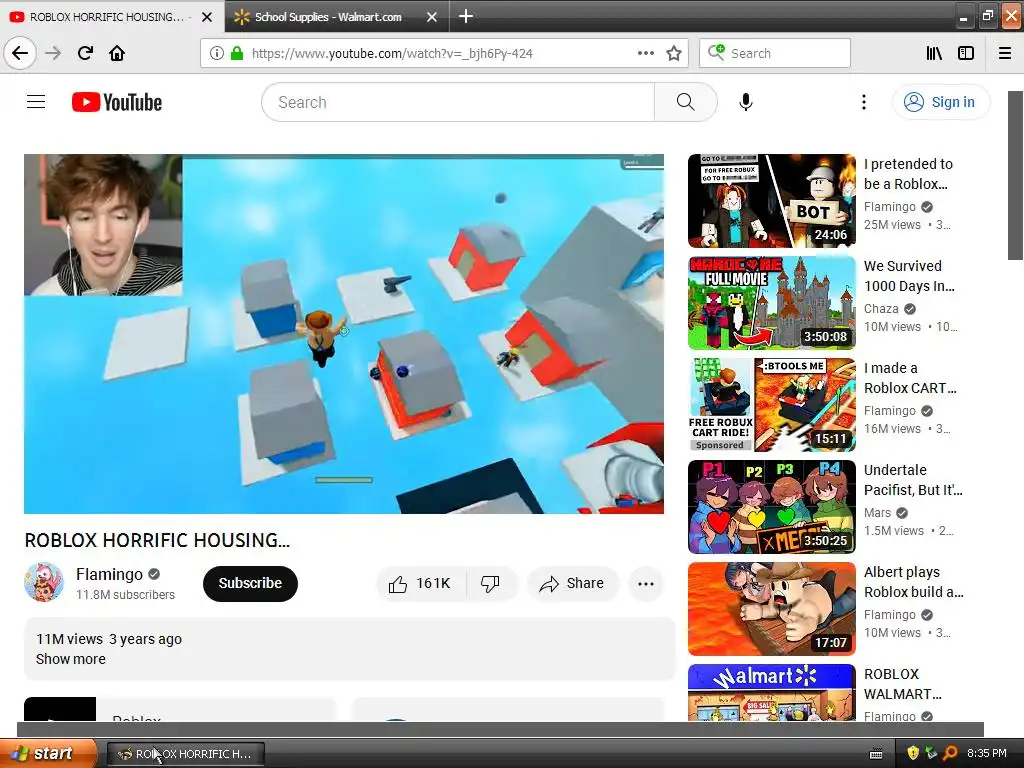
Task: Click the green padlock security icon
Action: click(236, 53)
